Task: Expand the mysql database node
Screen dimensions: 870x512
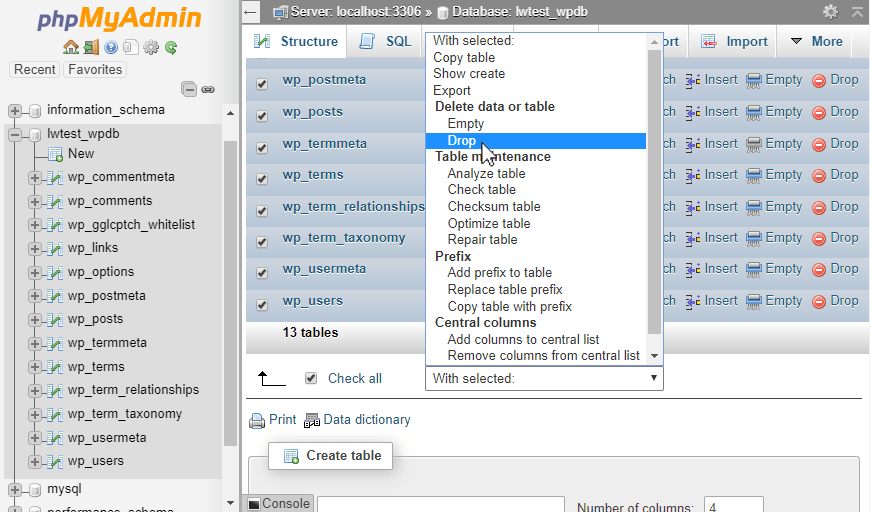Action: 15,490
